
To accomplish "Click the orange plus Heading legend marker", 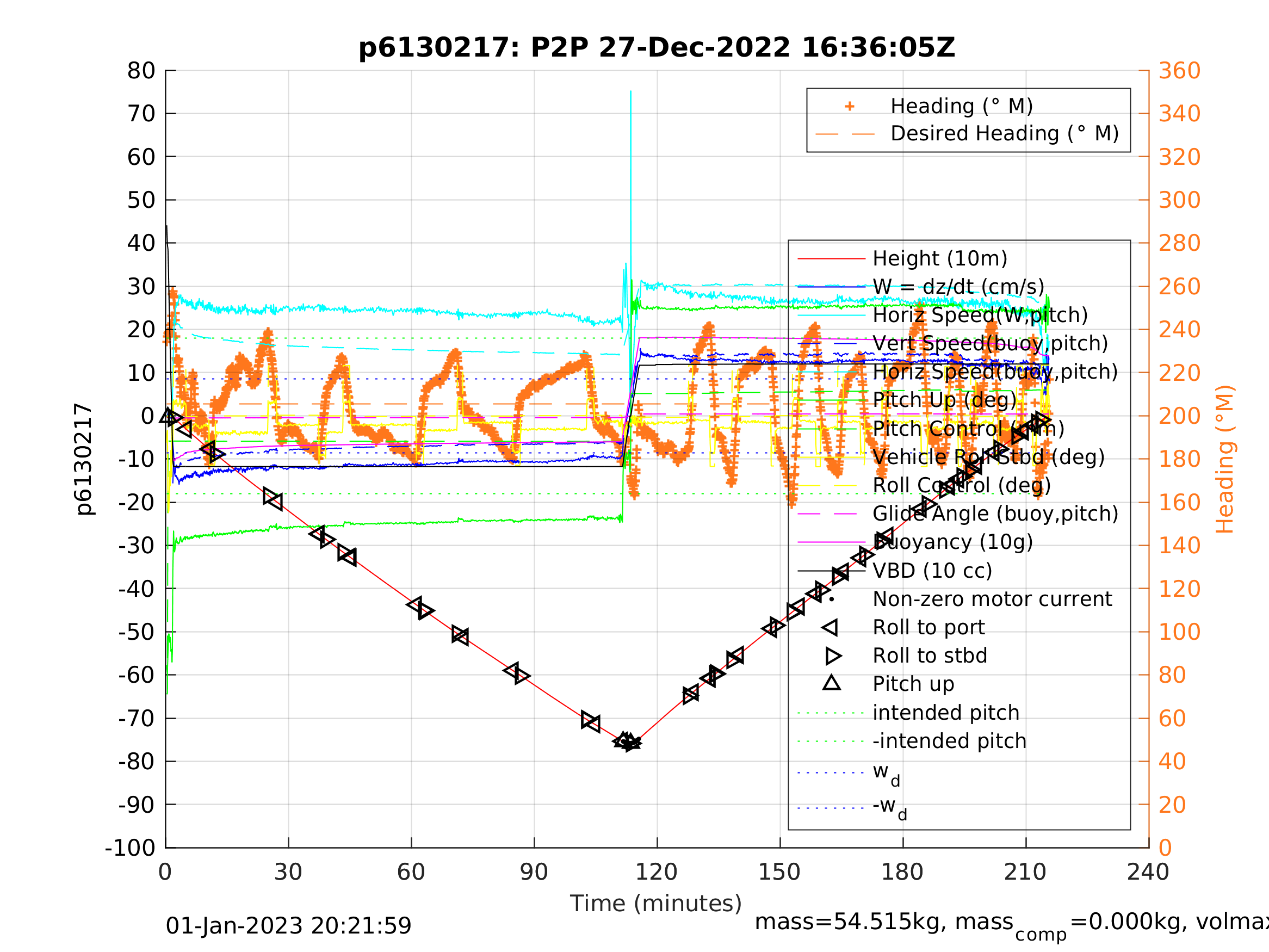I will click(850, 106).
